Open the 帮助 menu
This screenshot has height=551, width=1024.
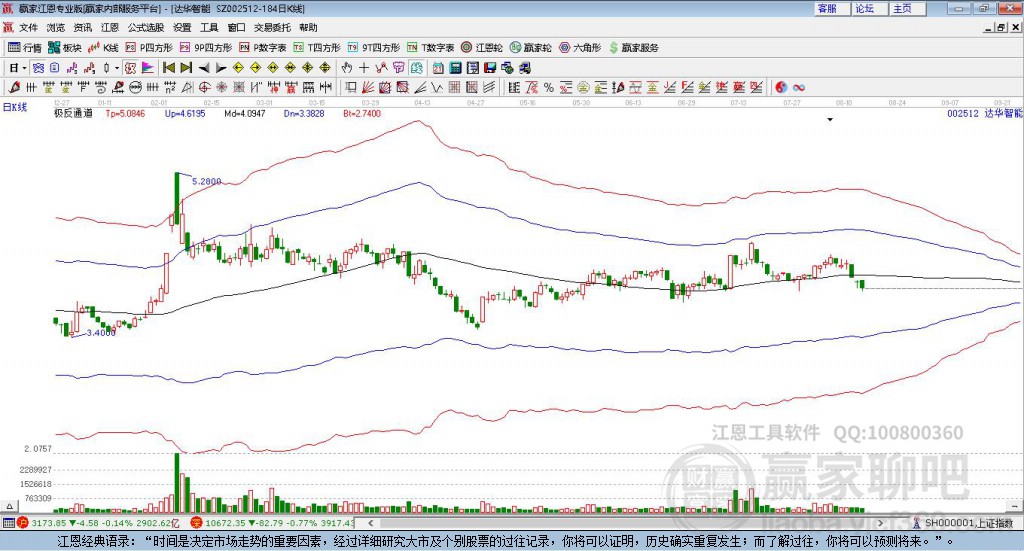(308, 27)
